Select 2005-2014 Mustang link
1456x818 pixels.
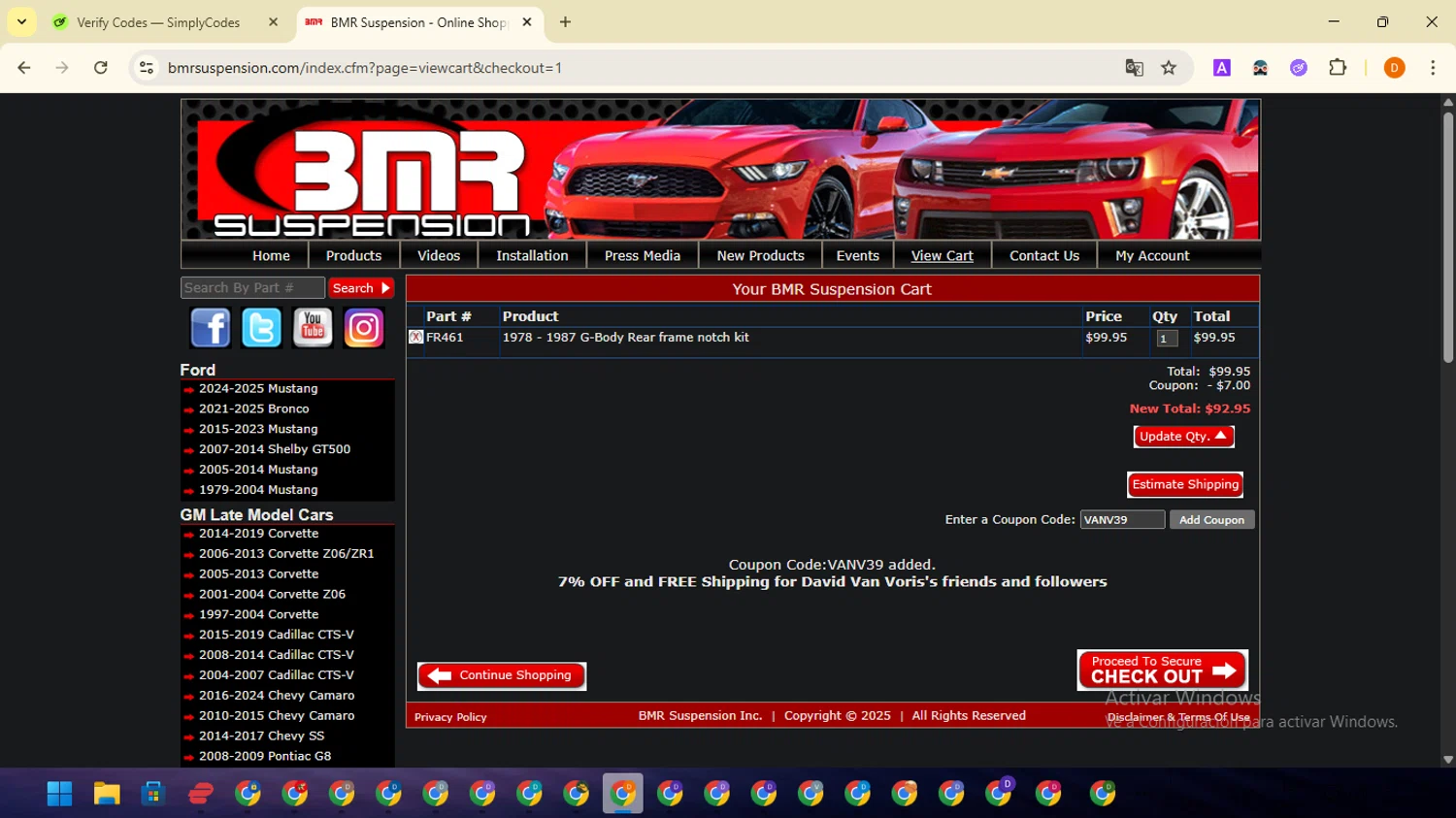[x=258, y=470]
